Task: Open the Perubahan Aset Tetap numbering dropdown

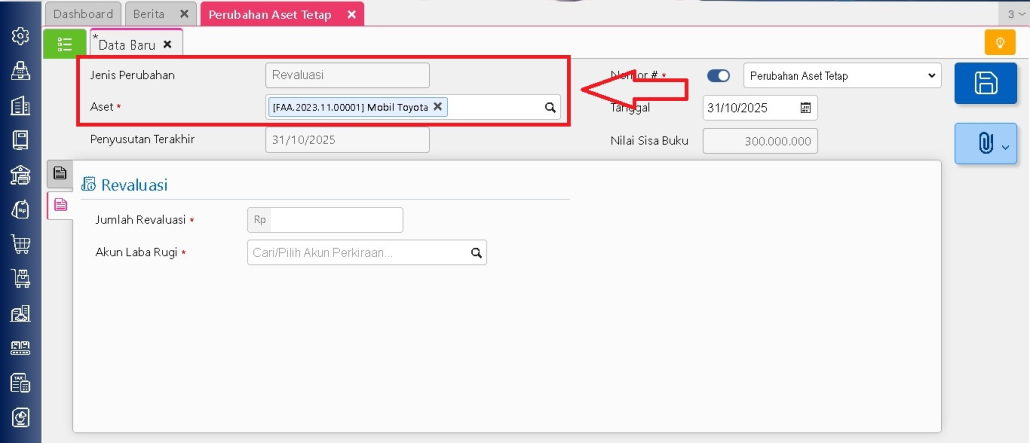Action: point(842,76)
